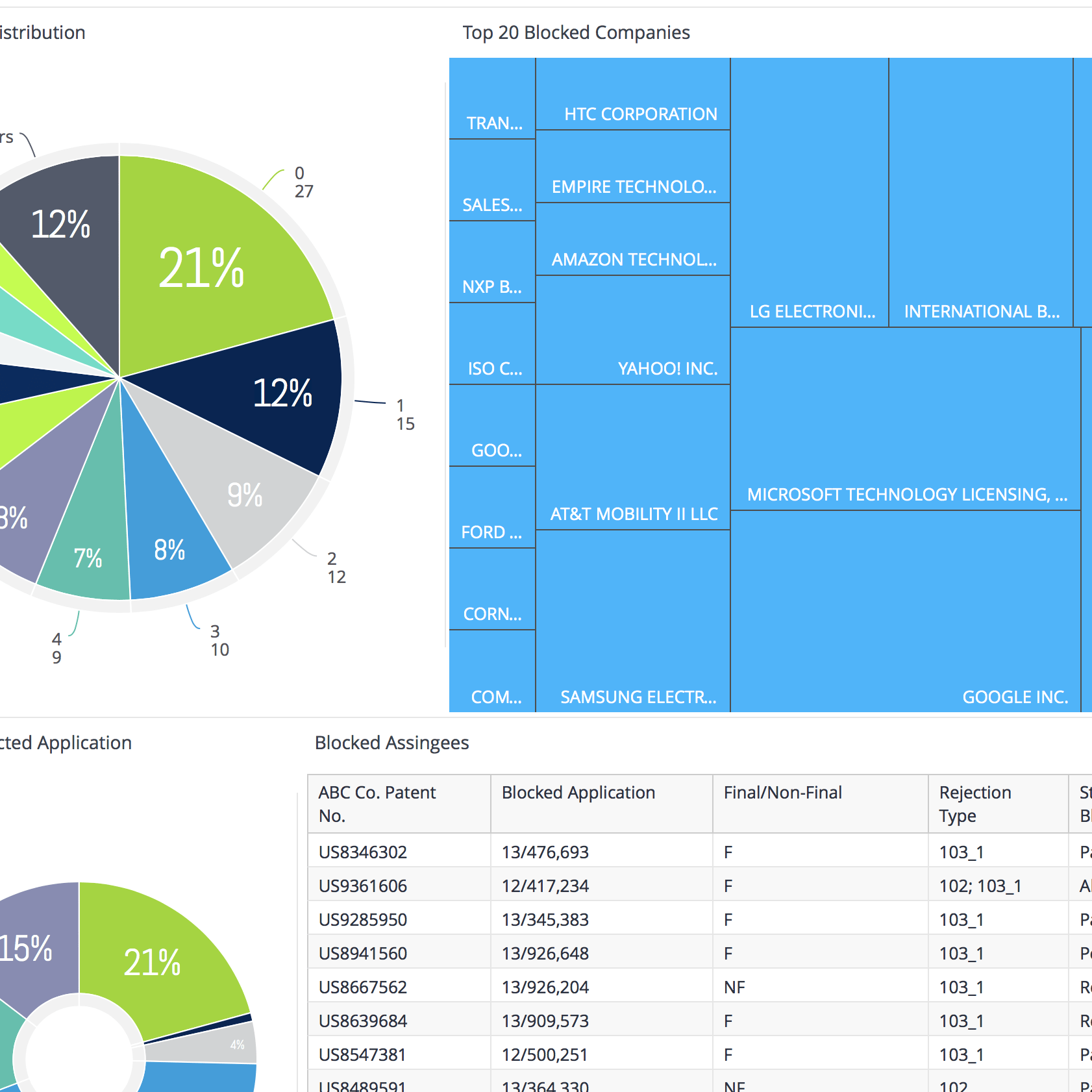Image resolution: width=1092 pixels, height=1092 pixels.
Task: Click the GOOGLE INC. treemap tile
Action: [x=906, y=612]
